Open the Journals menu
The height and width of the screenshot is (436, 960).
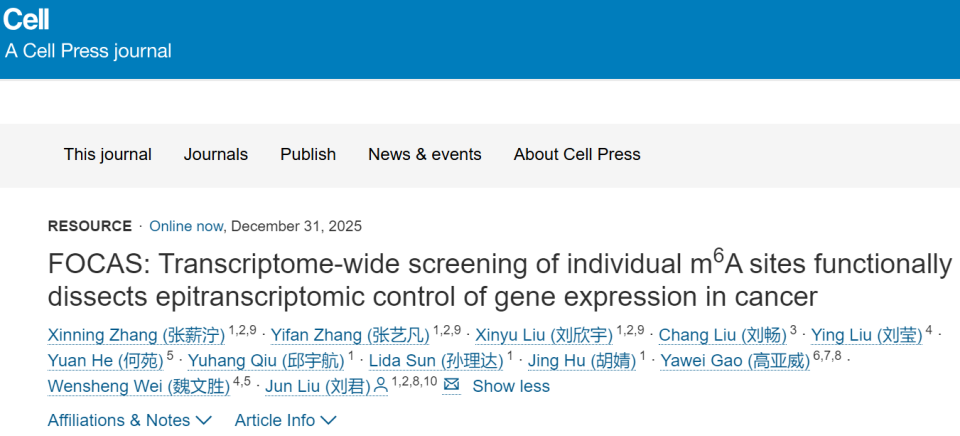click(216, 154)
